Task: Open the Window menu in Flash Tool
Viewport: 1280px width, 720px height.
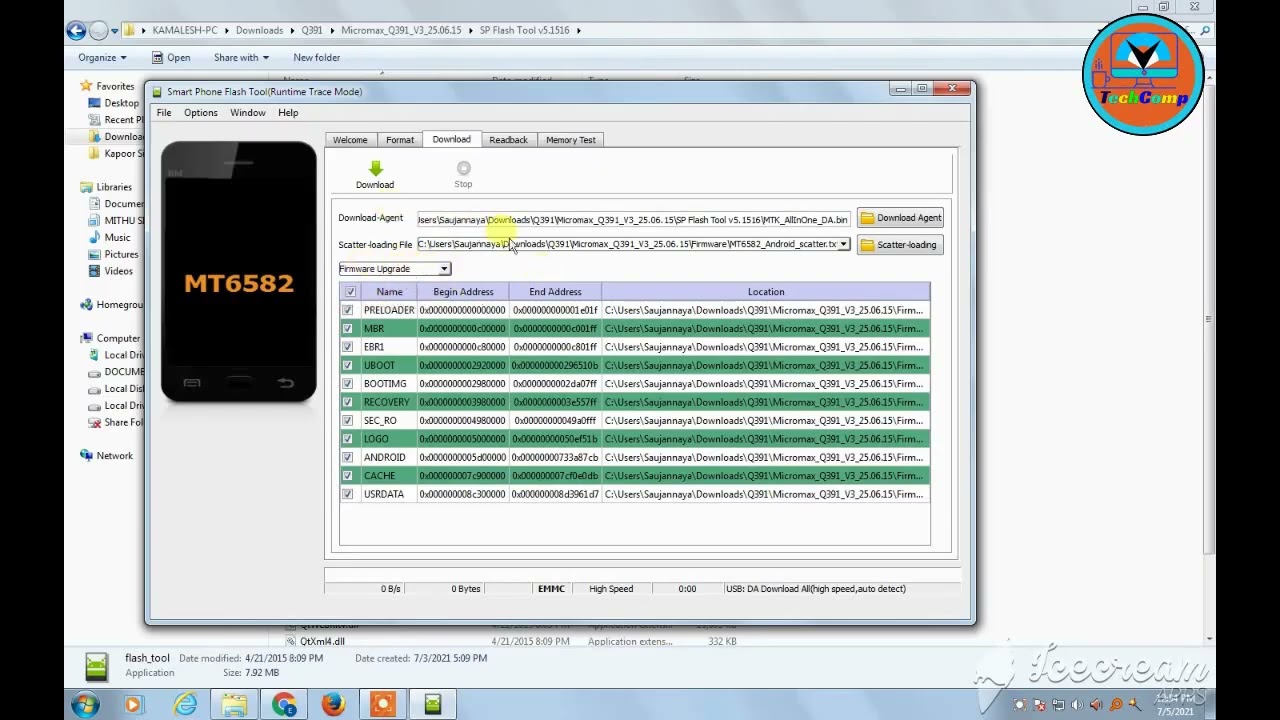Action: 248,113
